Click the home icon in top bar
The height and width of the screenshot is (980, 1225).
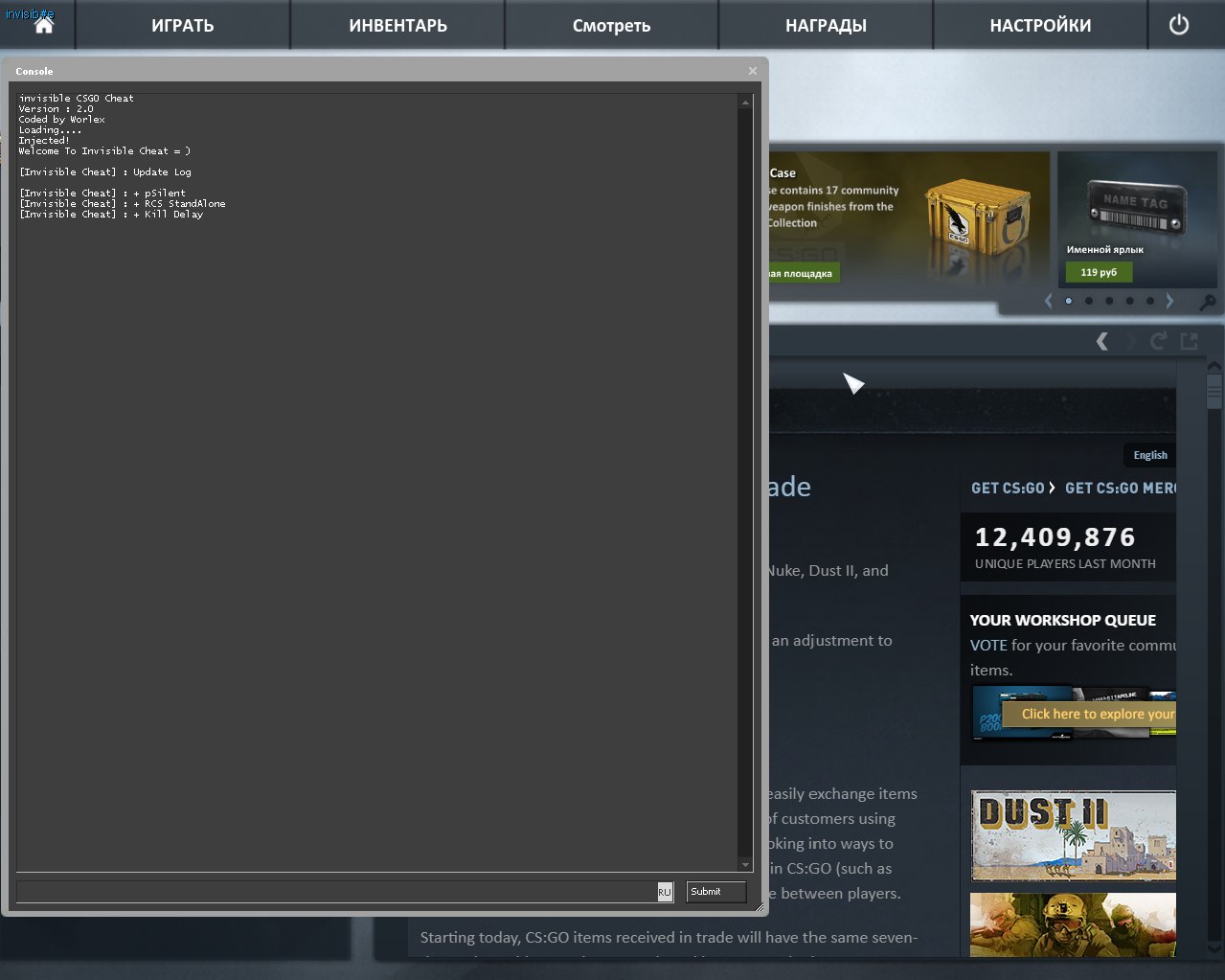click(43, 26)
